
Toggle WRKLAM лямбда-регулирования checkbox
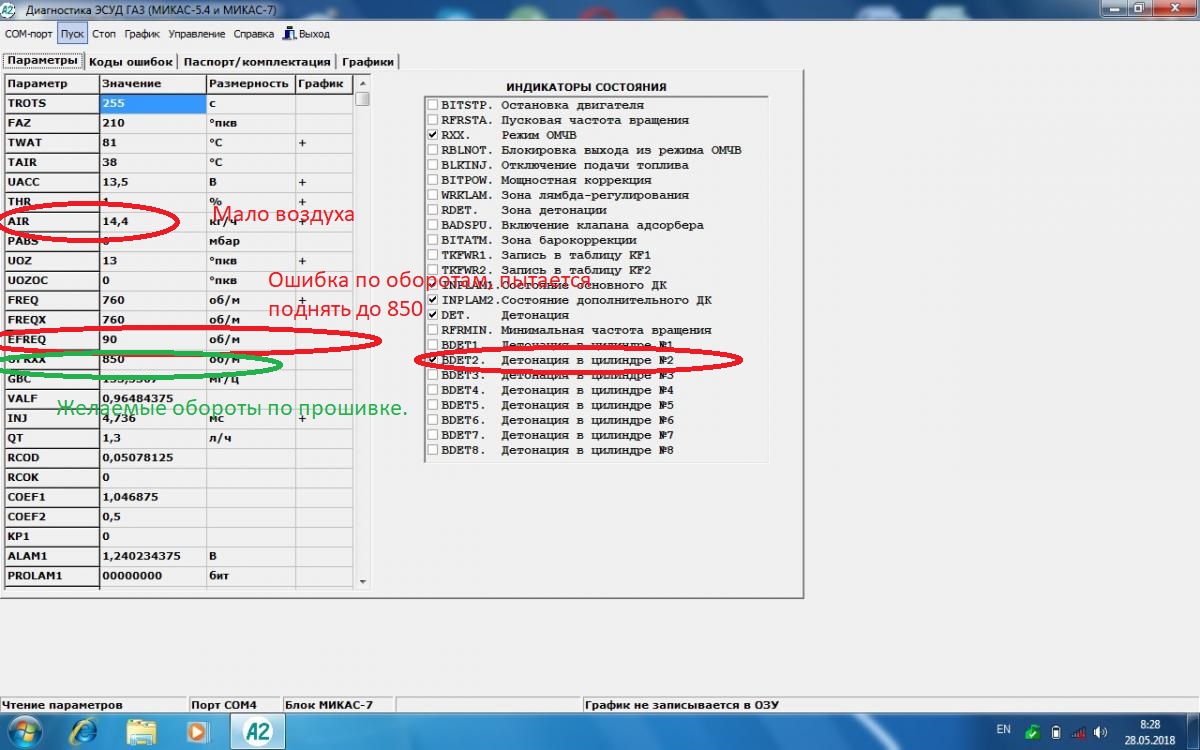tap(432, 195)
